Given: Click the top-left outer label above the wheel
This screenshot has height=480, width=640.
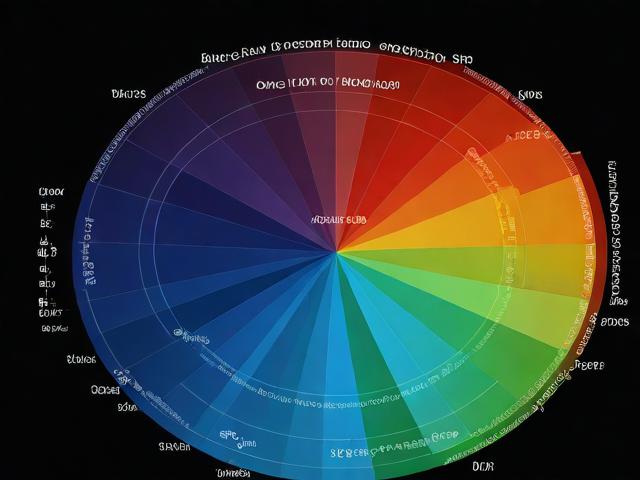Looking at the screenshot, I should coord(128,94).
